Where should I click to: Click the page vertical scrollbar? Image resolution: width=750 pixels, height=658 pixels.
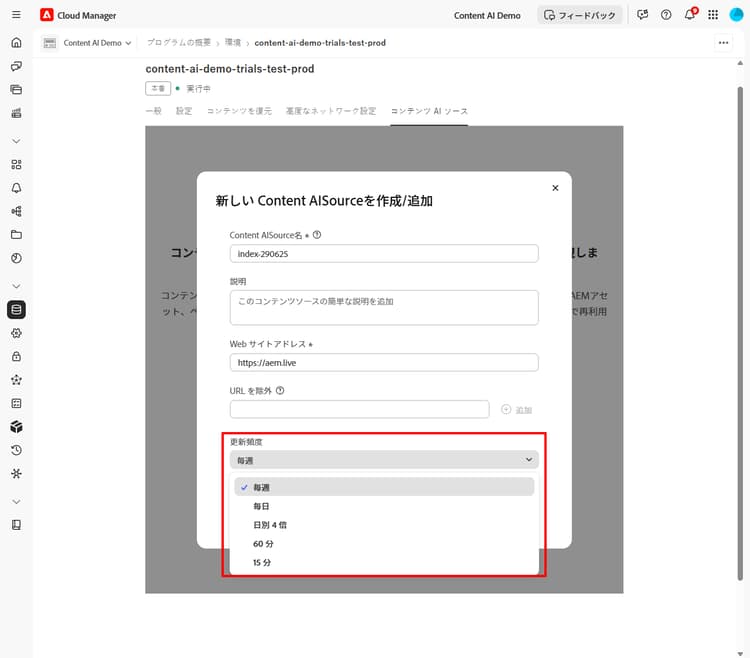[x=740, y=333]
